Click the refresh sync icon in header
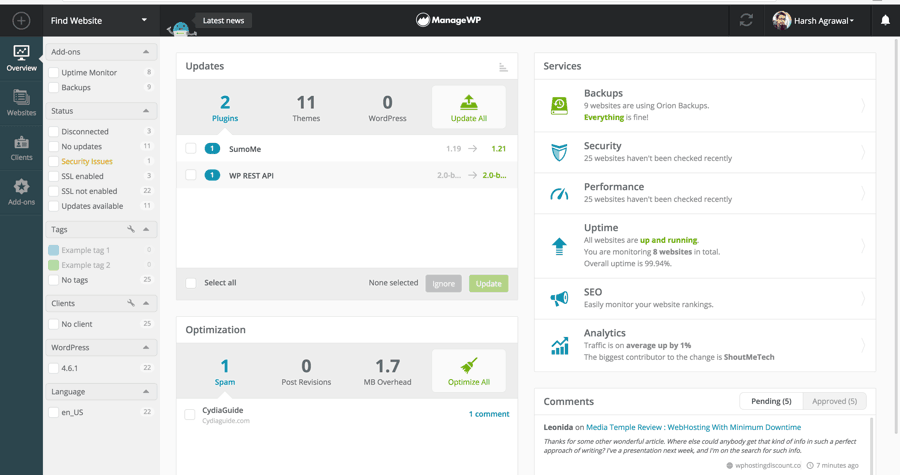The width and height of the screenshot is (900, 475). point(746,21)
